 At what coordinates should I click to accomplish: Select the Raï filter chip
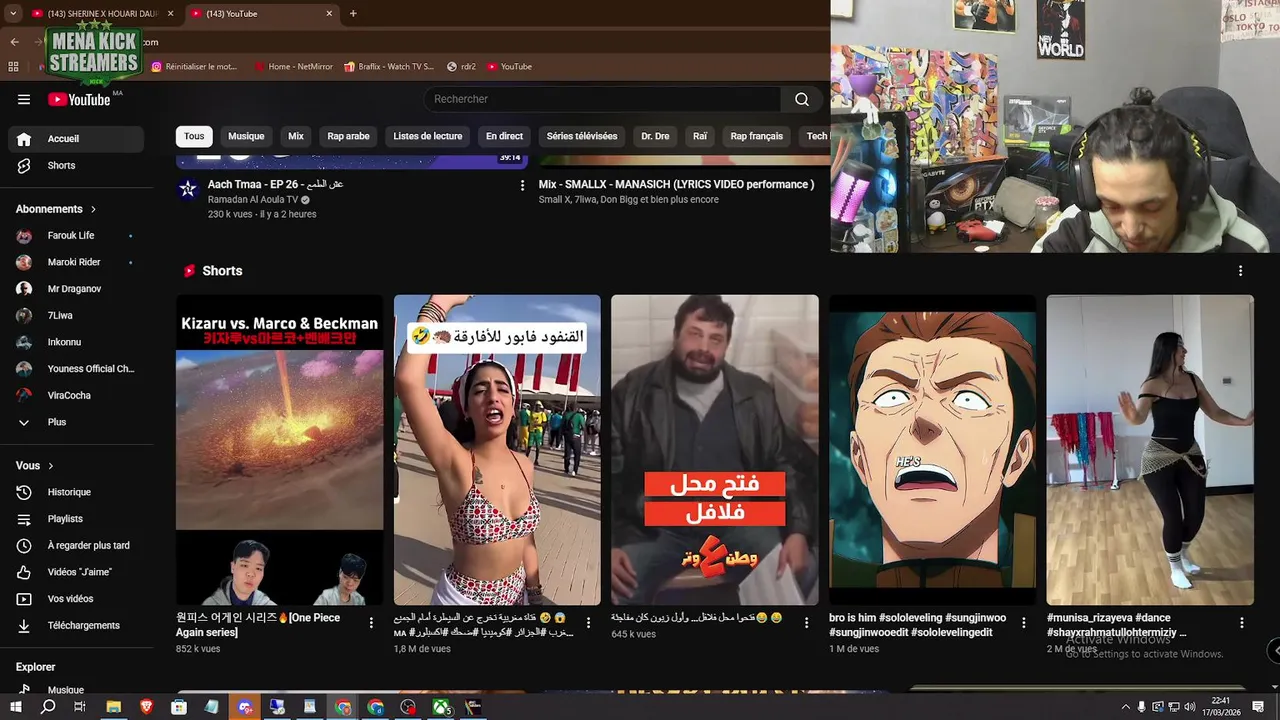point(700,136)
